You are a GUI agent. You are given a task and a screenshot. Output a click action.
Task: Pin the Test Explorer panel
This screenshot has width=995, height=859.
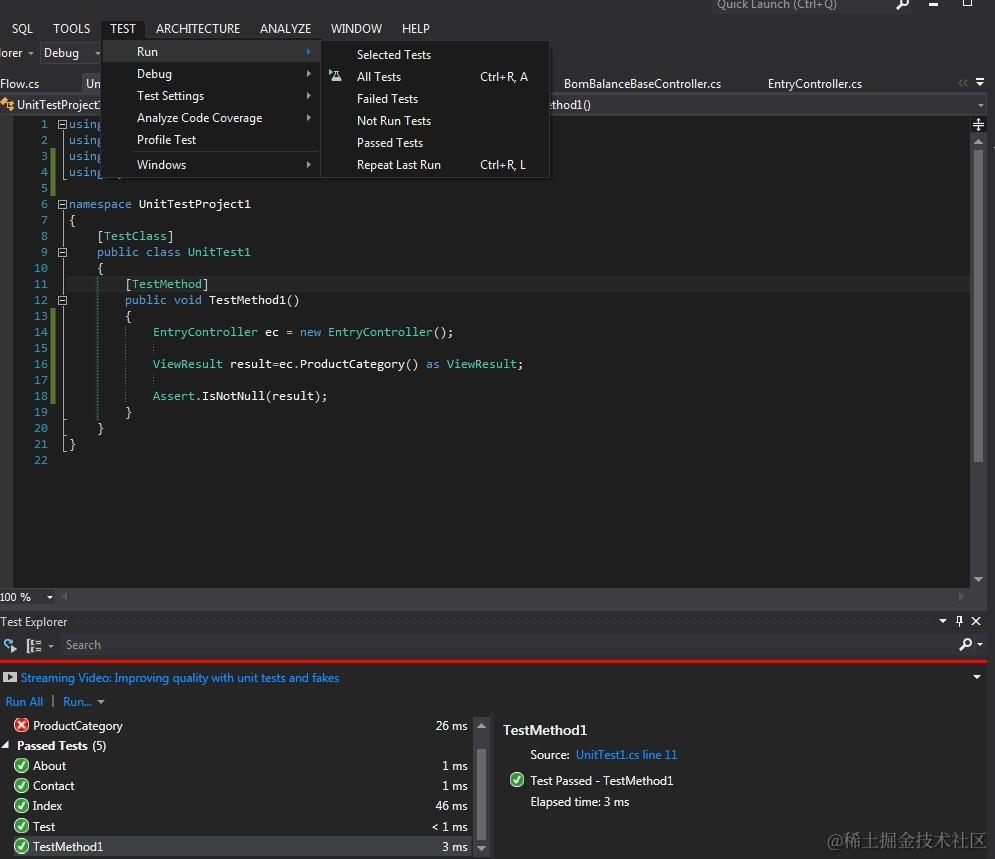(959, 621)
